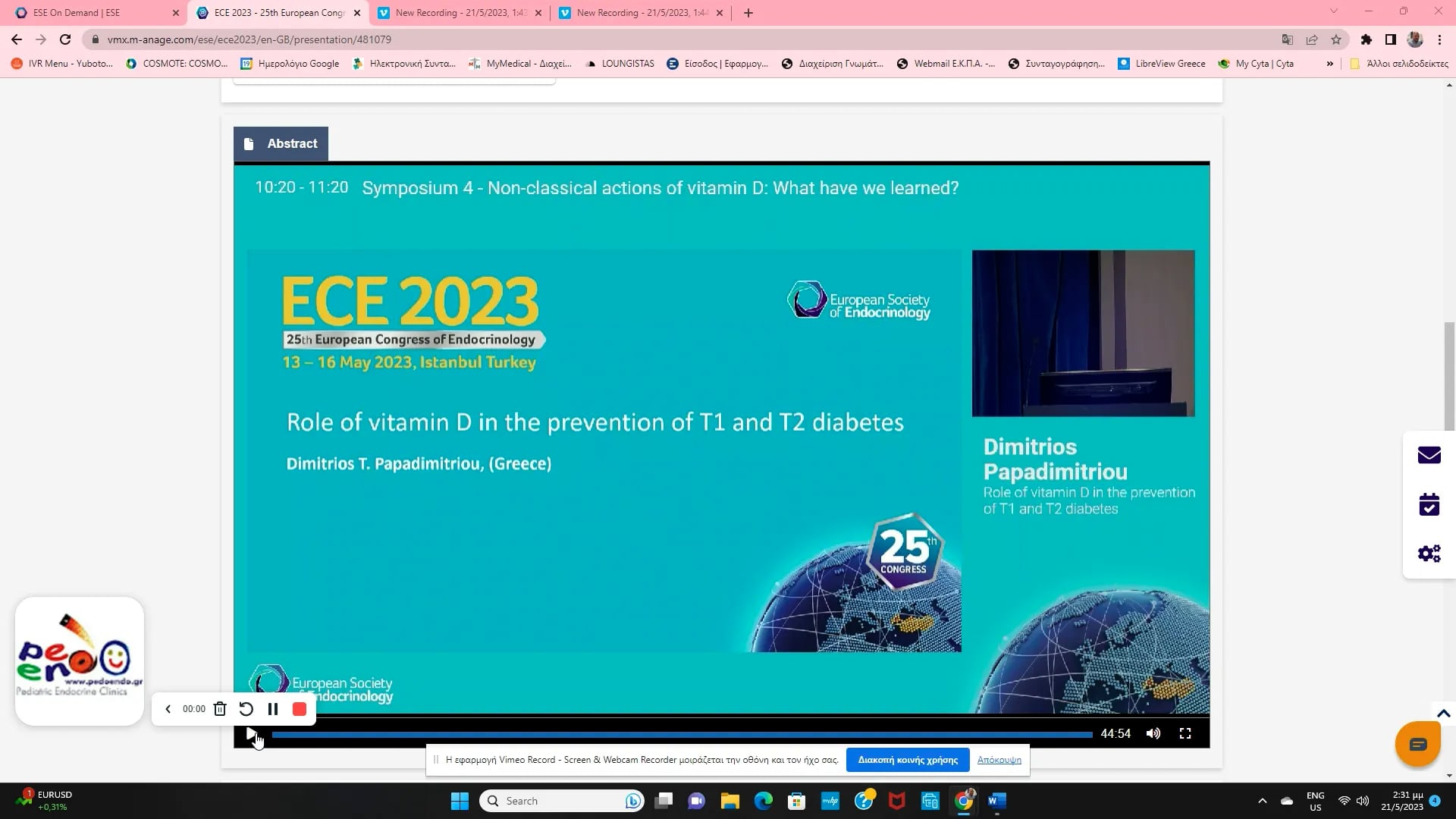Open My Cyta bookmark
This screenshot has height=819, width=1456.
click(x=1256, y=64)
